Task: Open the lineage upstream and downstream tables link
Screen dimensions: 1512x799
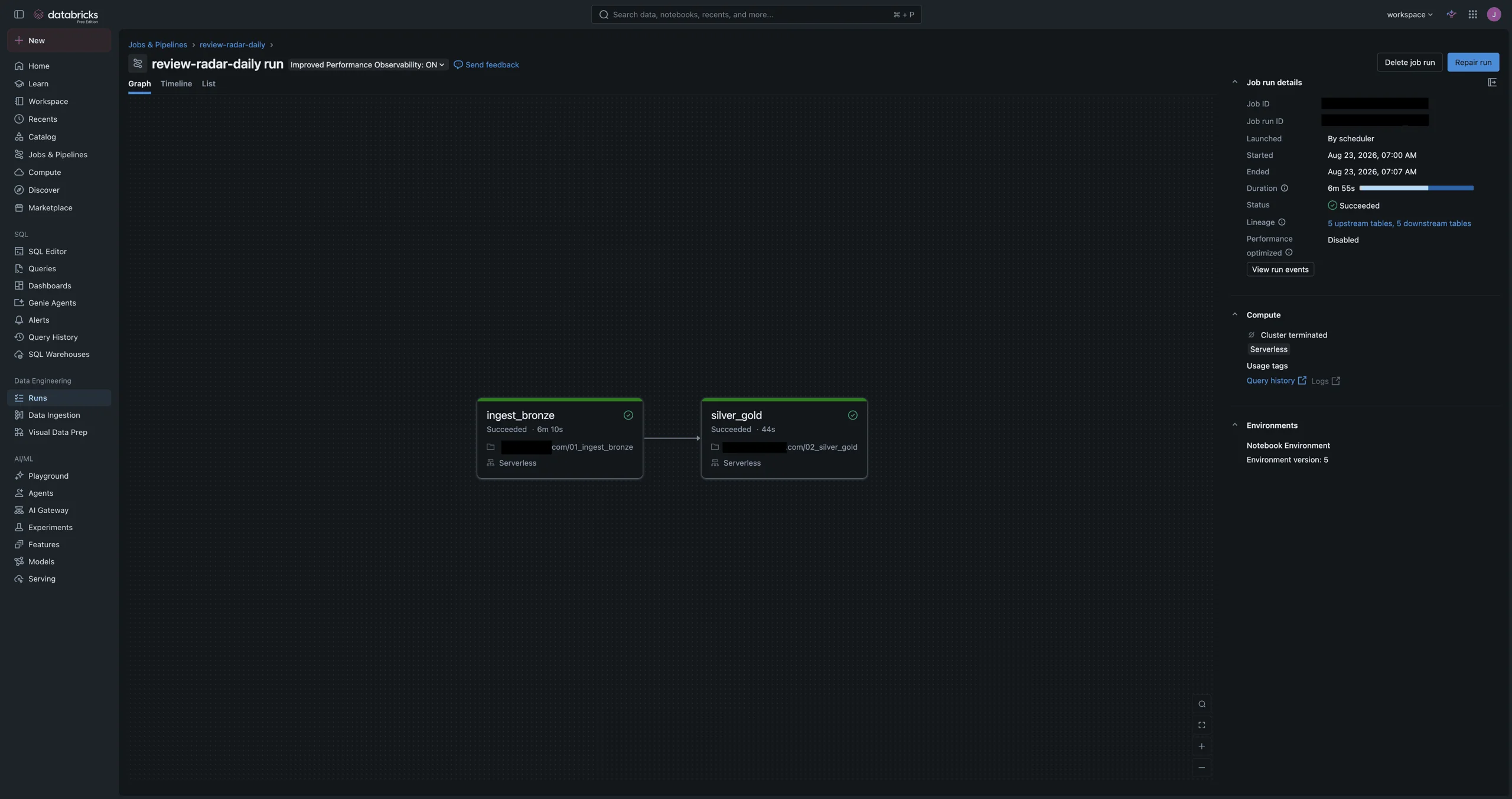Action: (x=1399, y=223)
